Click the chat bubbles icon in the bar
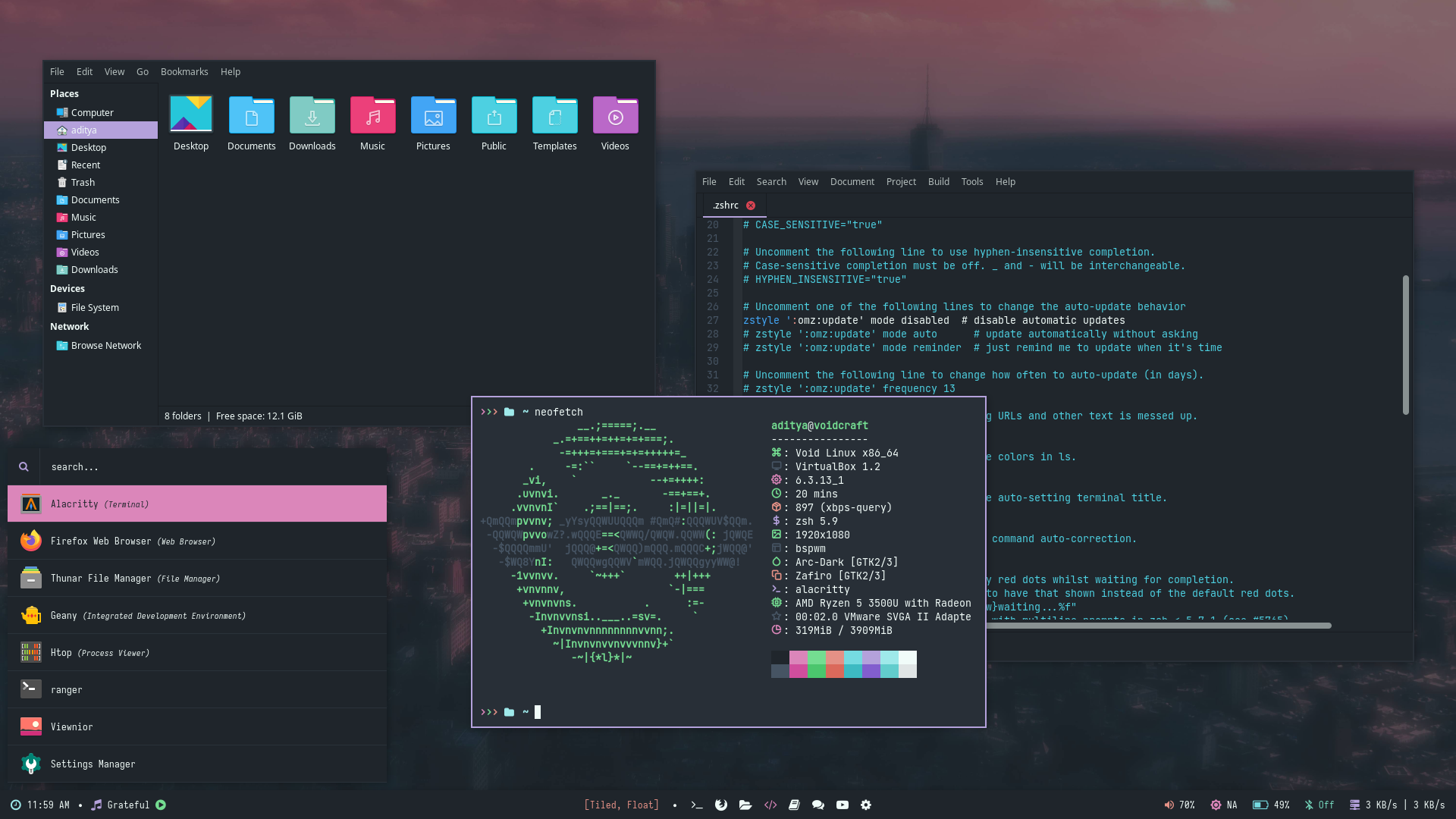Viewport: 1456px width, 819px height. point(817,805)
